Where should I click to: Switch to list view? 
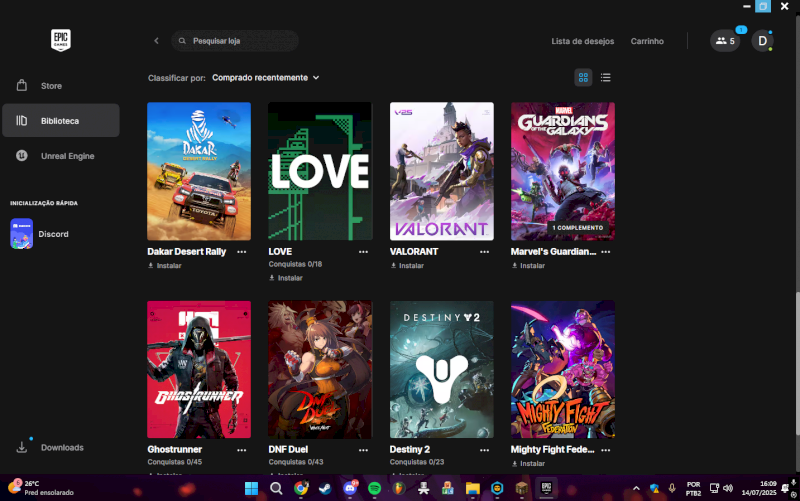(x=606, y=78)
